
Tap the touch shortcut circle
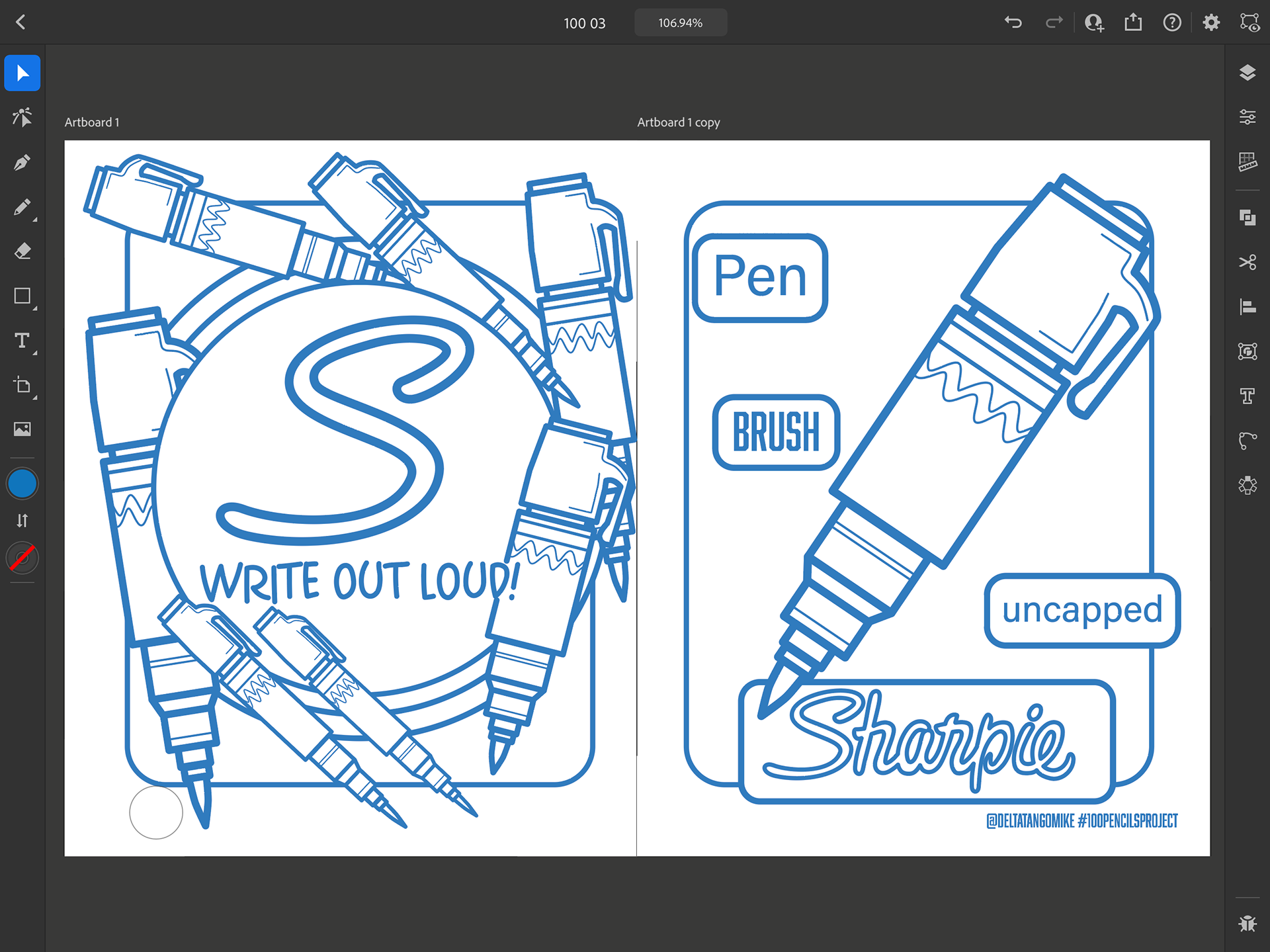pos(156,812)
